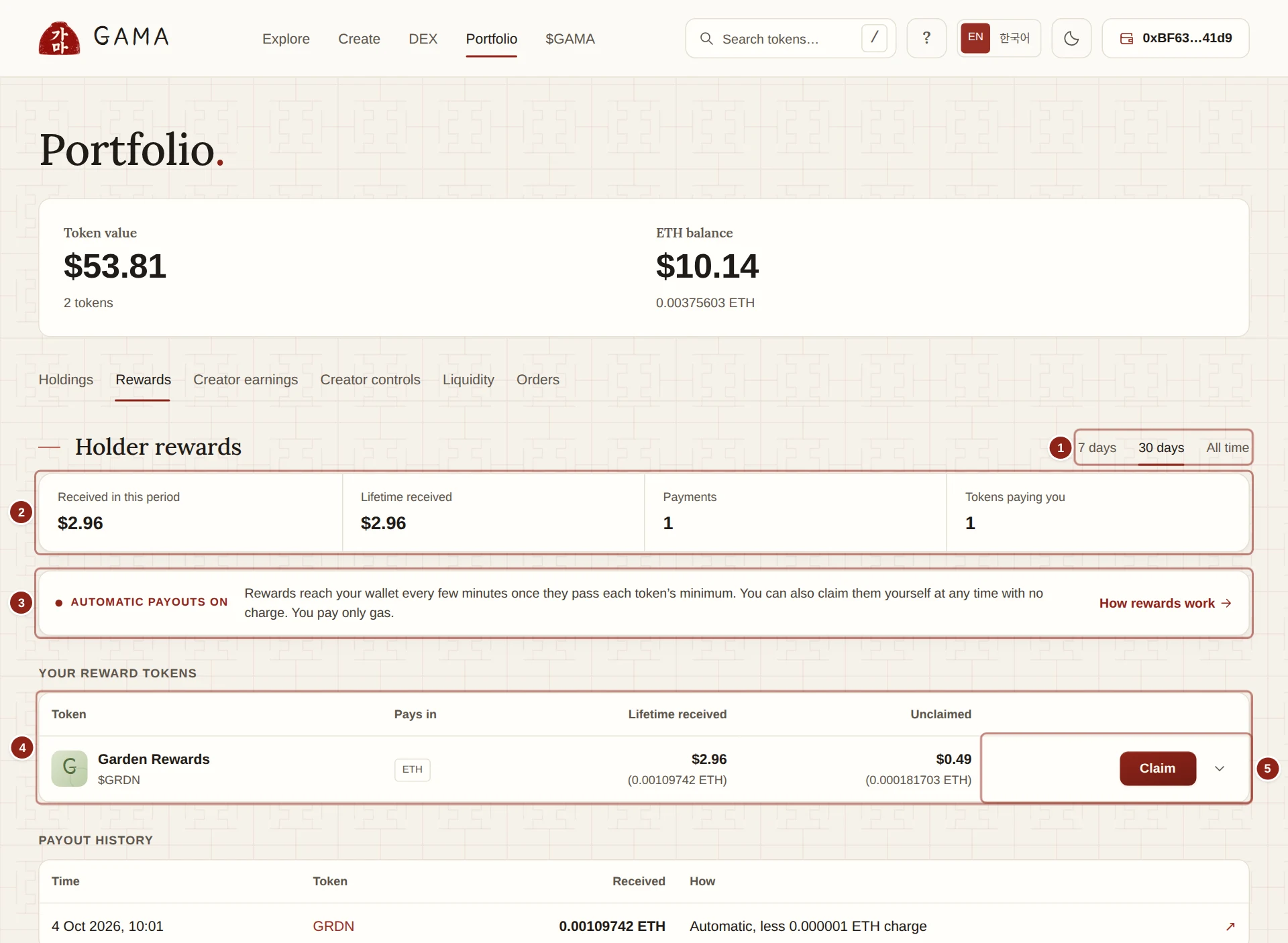This screenshot has width=1288, height=943.
Task: Click the slash shortcut key badge
Action: (874, 38)
